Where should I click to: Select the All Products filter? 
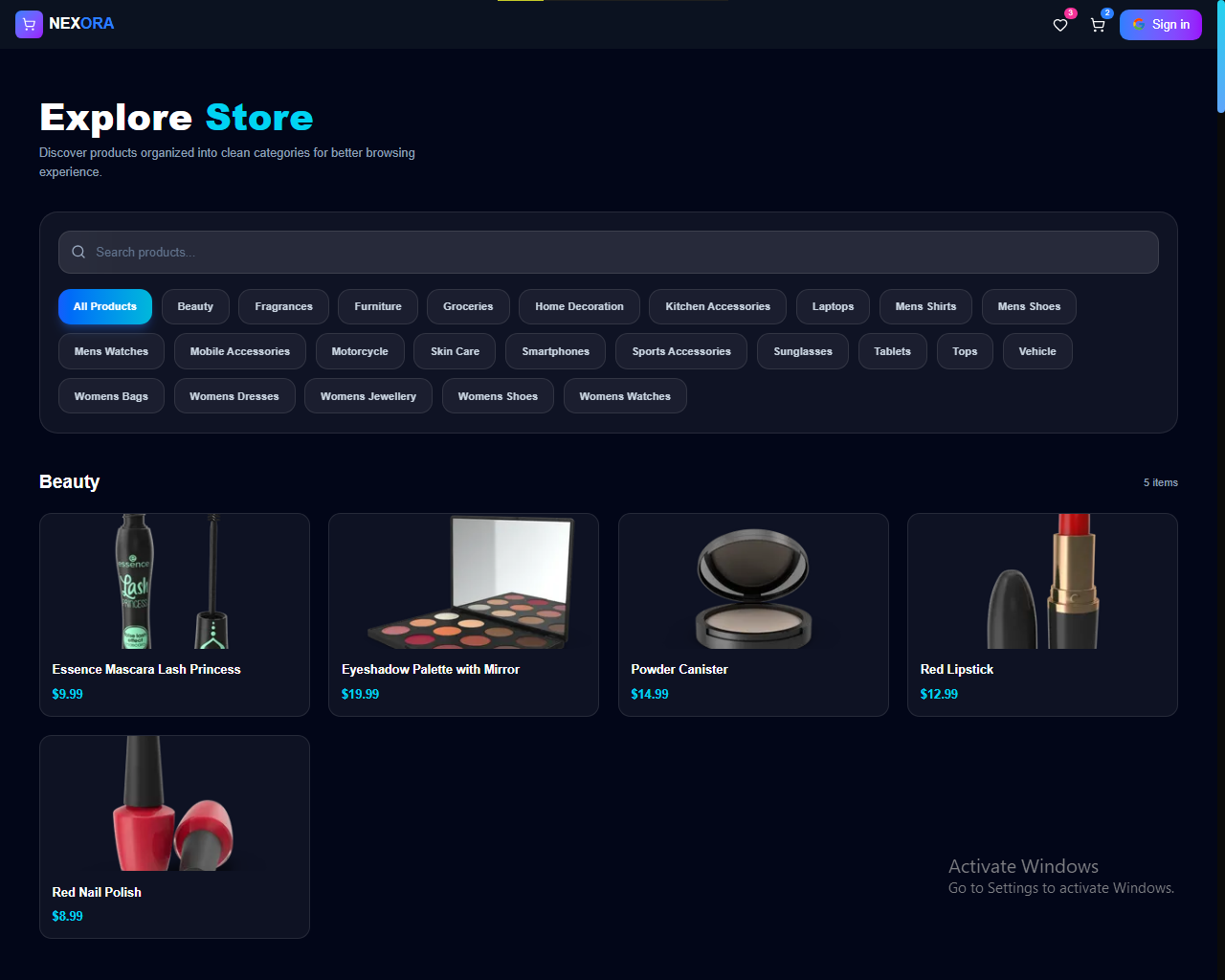(x=105, y=307)
